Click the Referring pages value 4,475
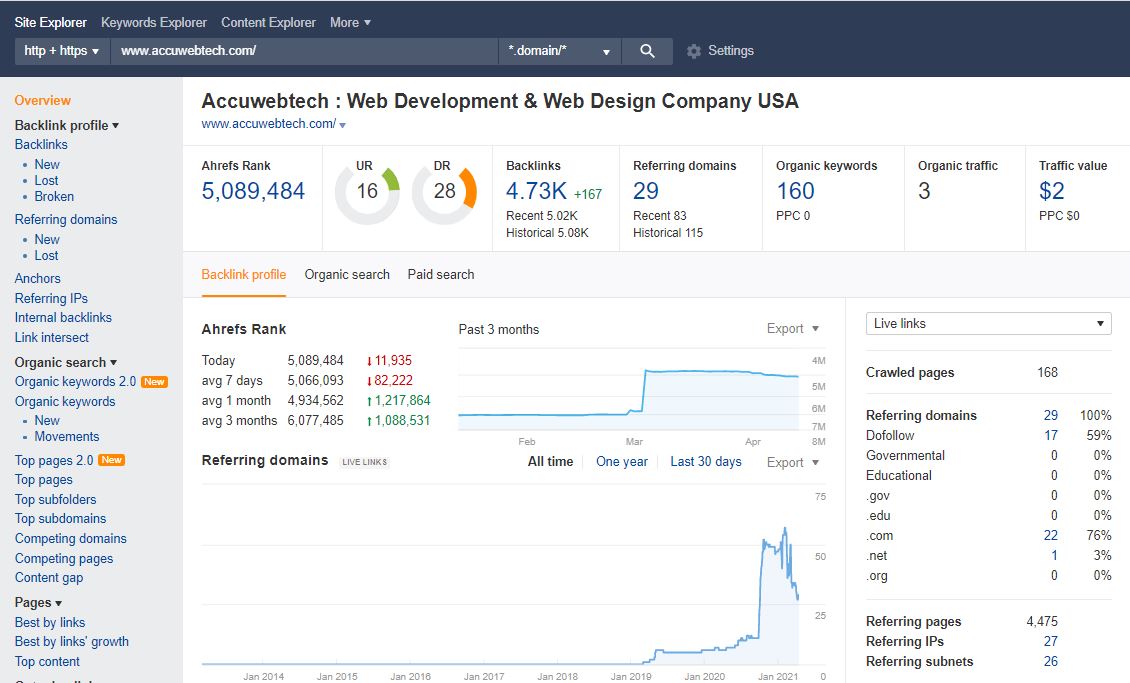This screenshot has width=1130, height=683. (x=1042, y=621)
